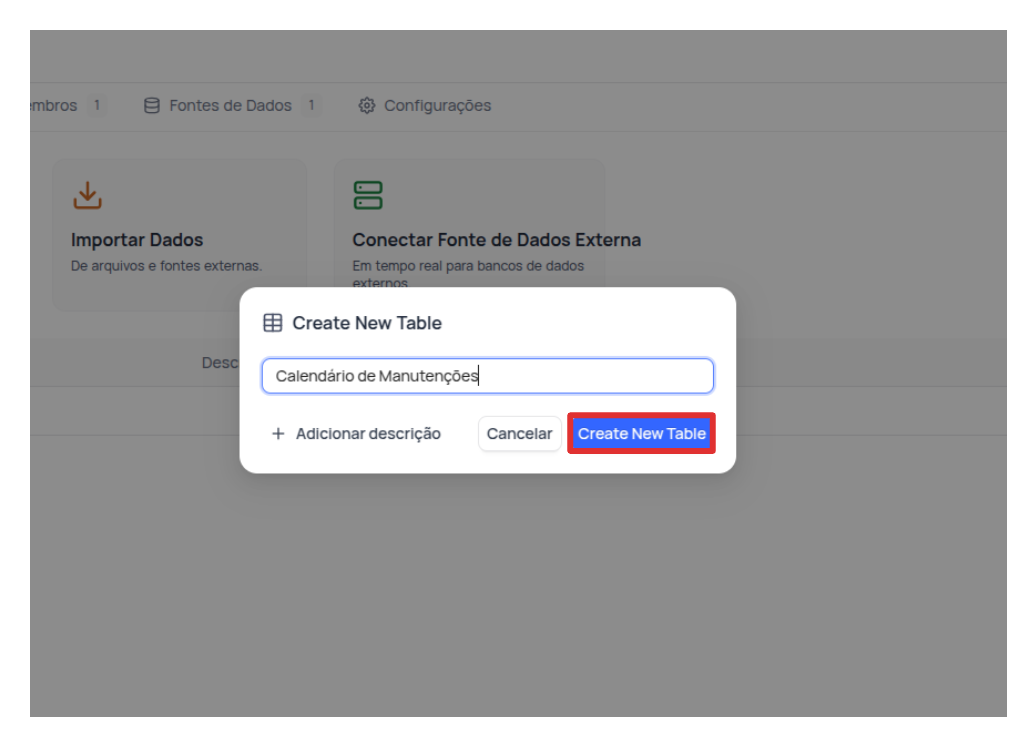
Task: Click the gear icon next to Configurações
Action: 367,105
